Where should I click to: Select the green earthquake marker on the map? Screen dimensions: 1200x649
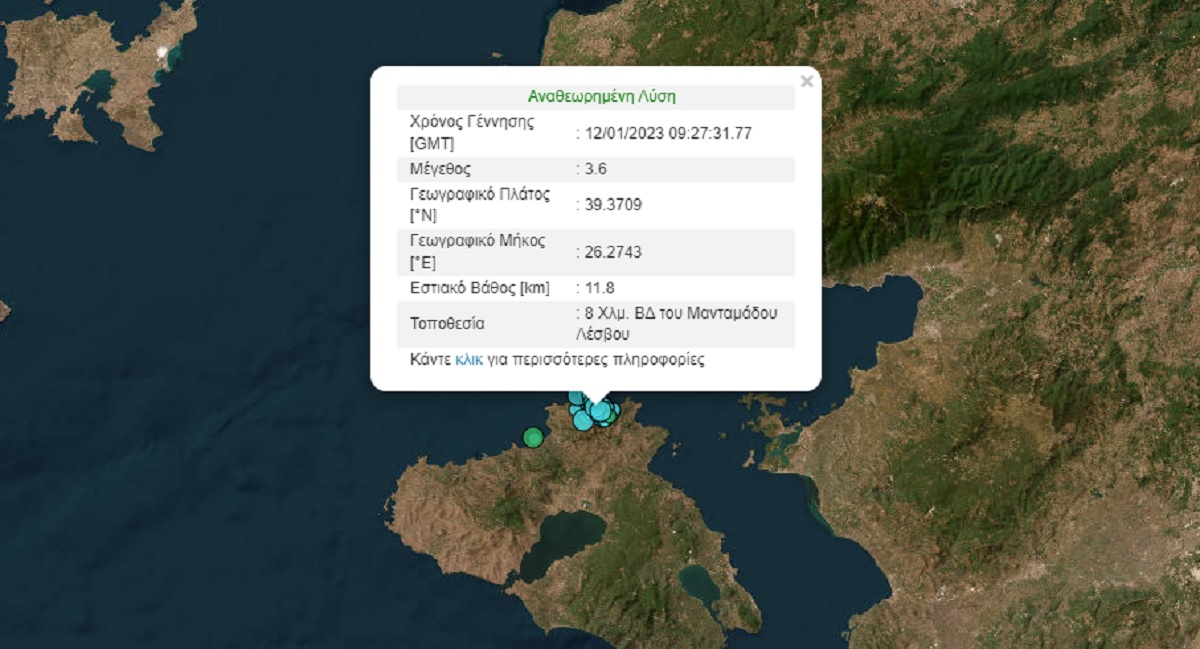533,437
